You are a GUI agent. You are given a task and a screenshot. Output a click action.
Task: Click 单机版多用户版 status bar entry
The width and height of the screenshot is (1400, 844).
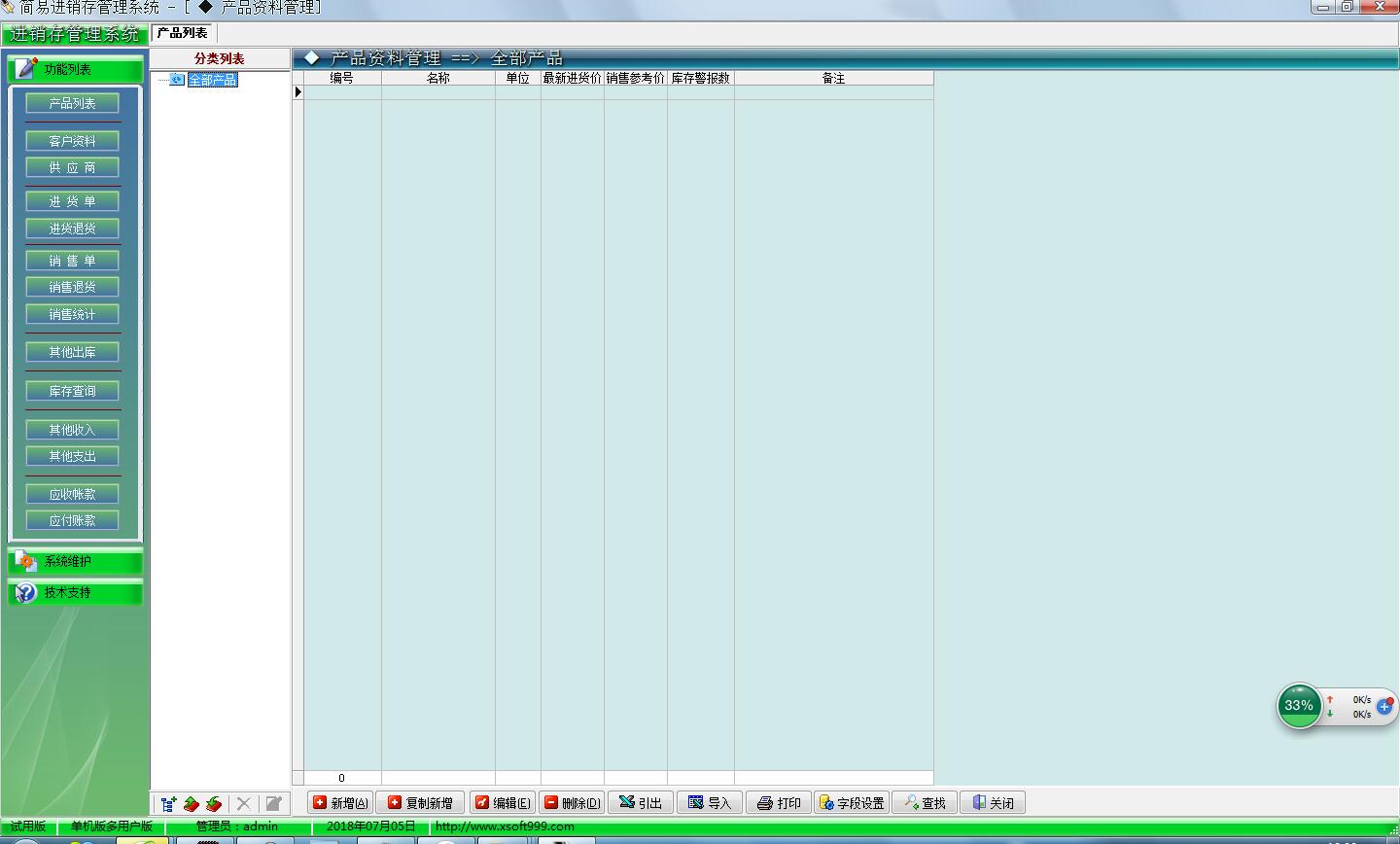112,826
